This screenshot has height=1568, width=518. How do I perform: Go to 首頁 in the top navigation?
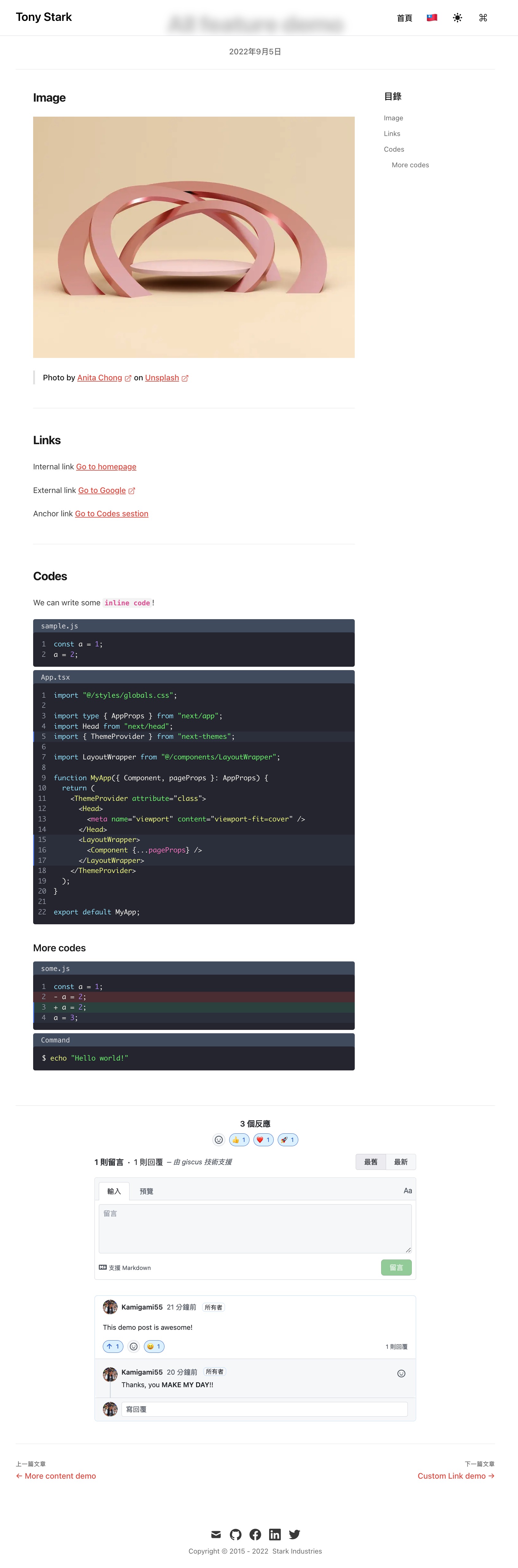[x=404, y=18]
